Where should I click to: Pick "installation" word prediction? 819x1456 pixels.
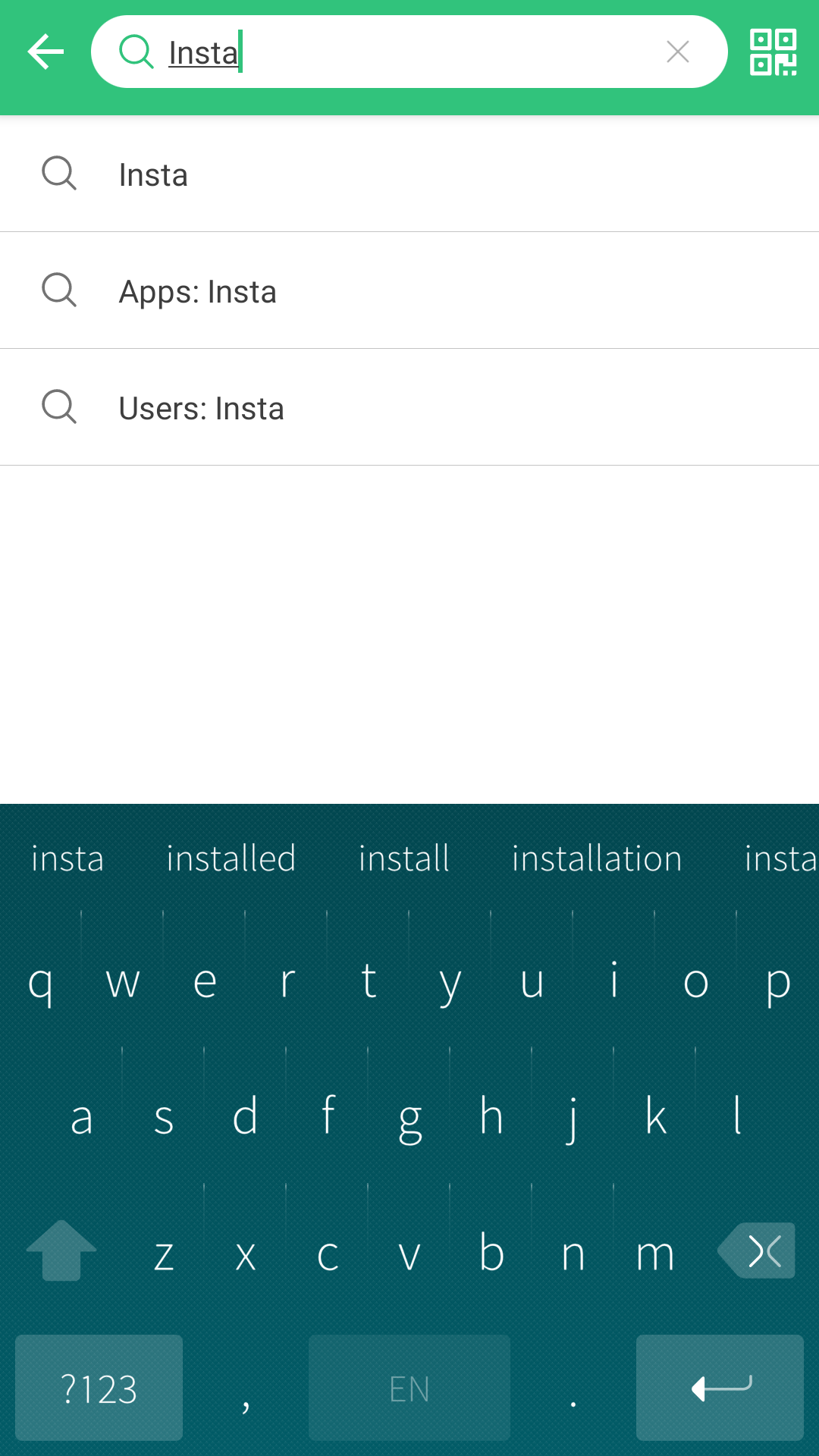tap(597, 859)
